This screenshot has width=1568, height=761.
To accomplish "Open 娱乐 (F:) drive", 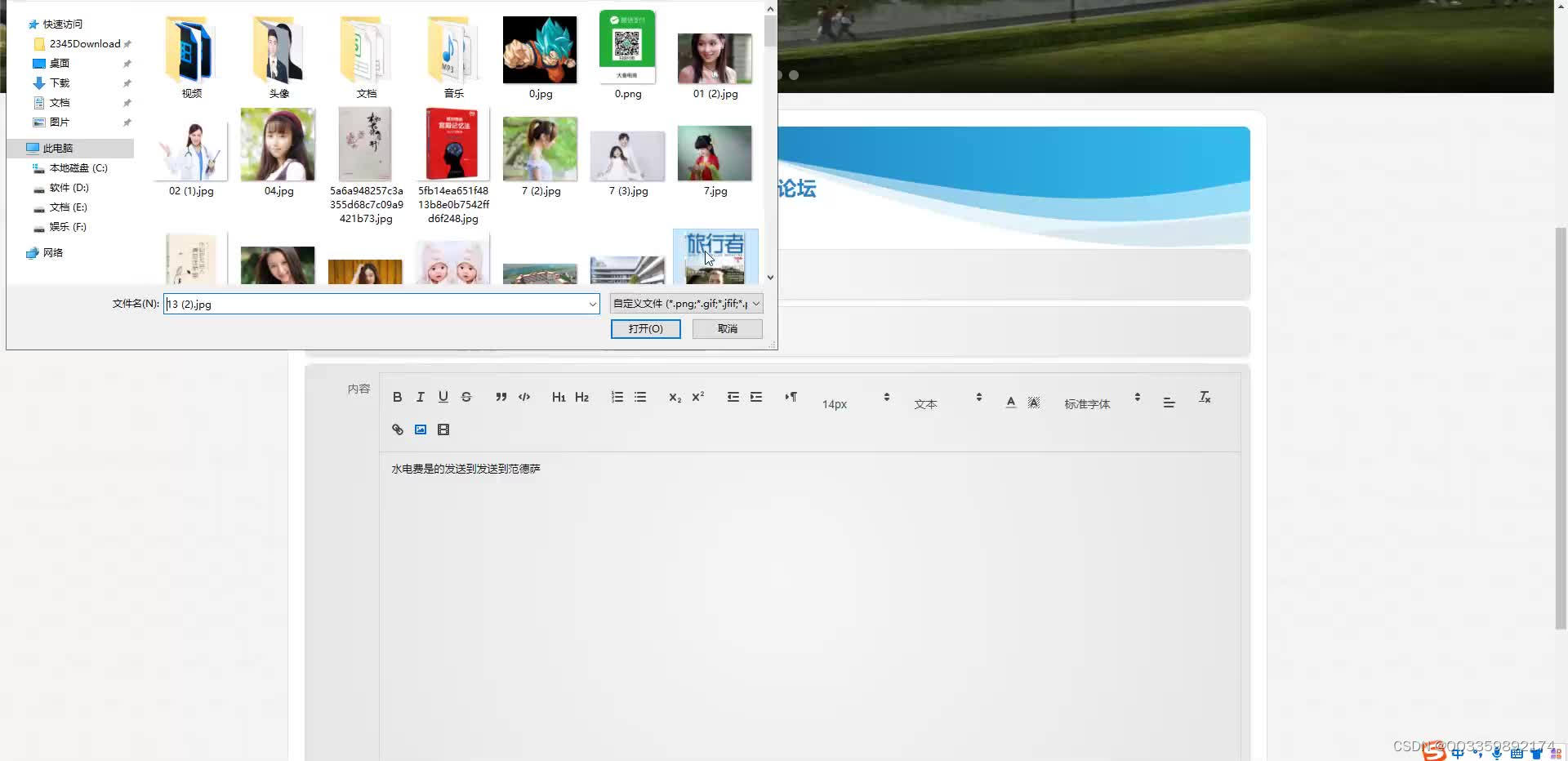I will coord(68,227).
